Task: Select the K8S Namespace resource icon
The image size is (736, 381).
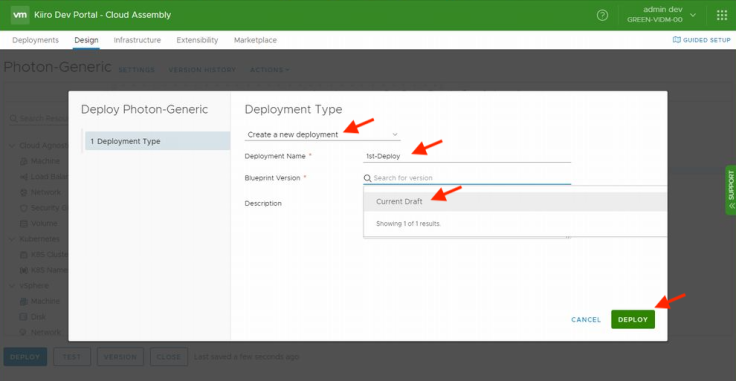Action: coord(23,270)
